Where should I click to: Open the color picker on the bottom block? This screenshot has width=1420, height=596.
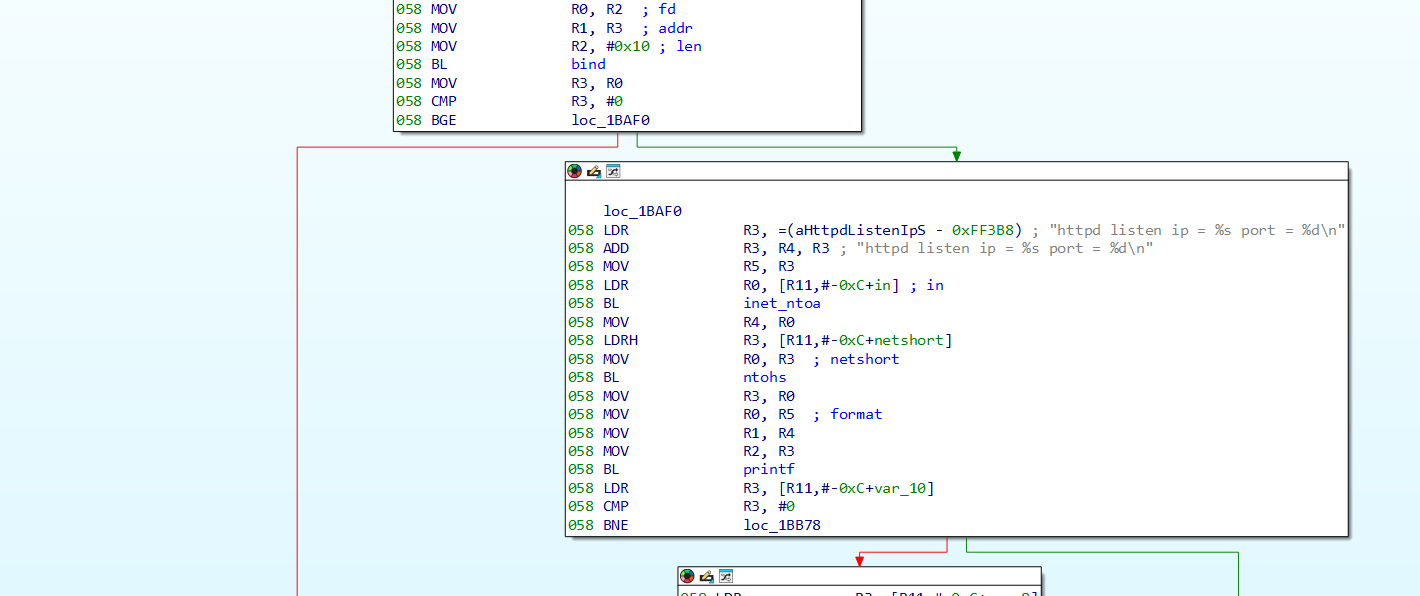point(687,576)
